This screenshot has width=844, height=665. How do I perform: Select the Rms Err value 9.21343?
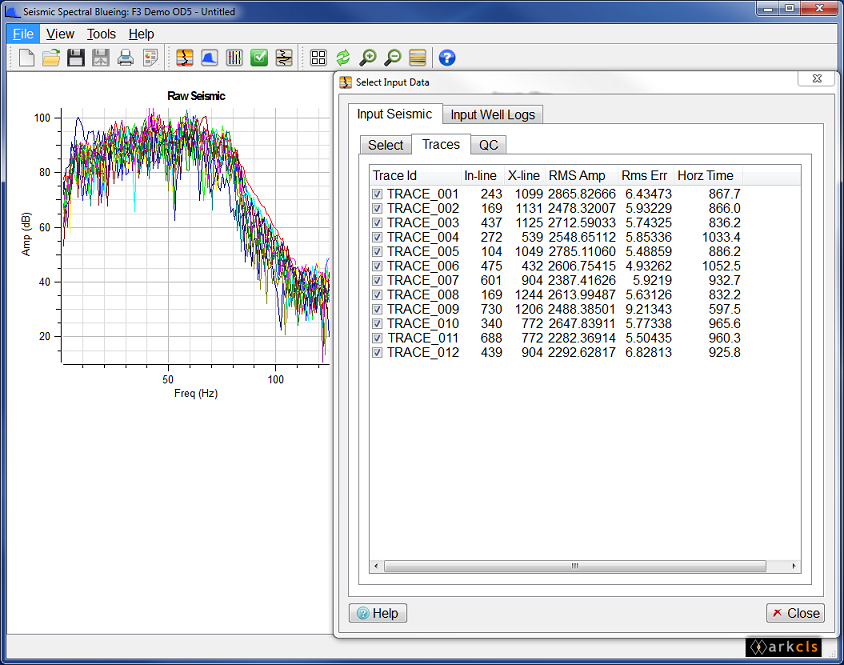coord(648,309)
